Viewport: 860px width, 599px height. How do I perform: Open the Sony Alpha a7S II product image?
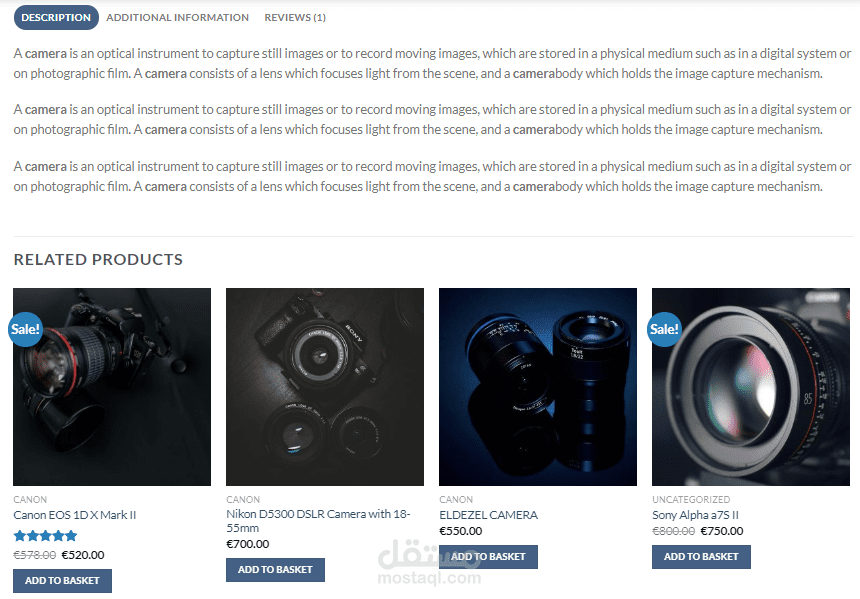(751, 387)
